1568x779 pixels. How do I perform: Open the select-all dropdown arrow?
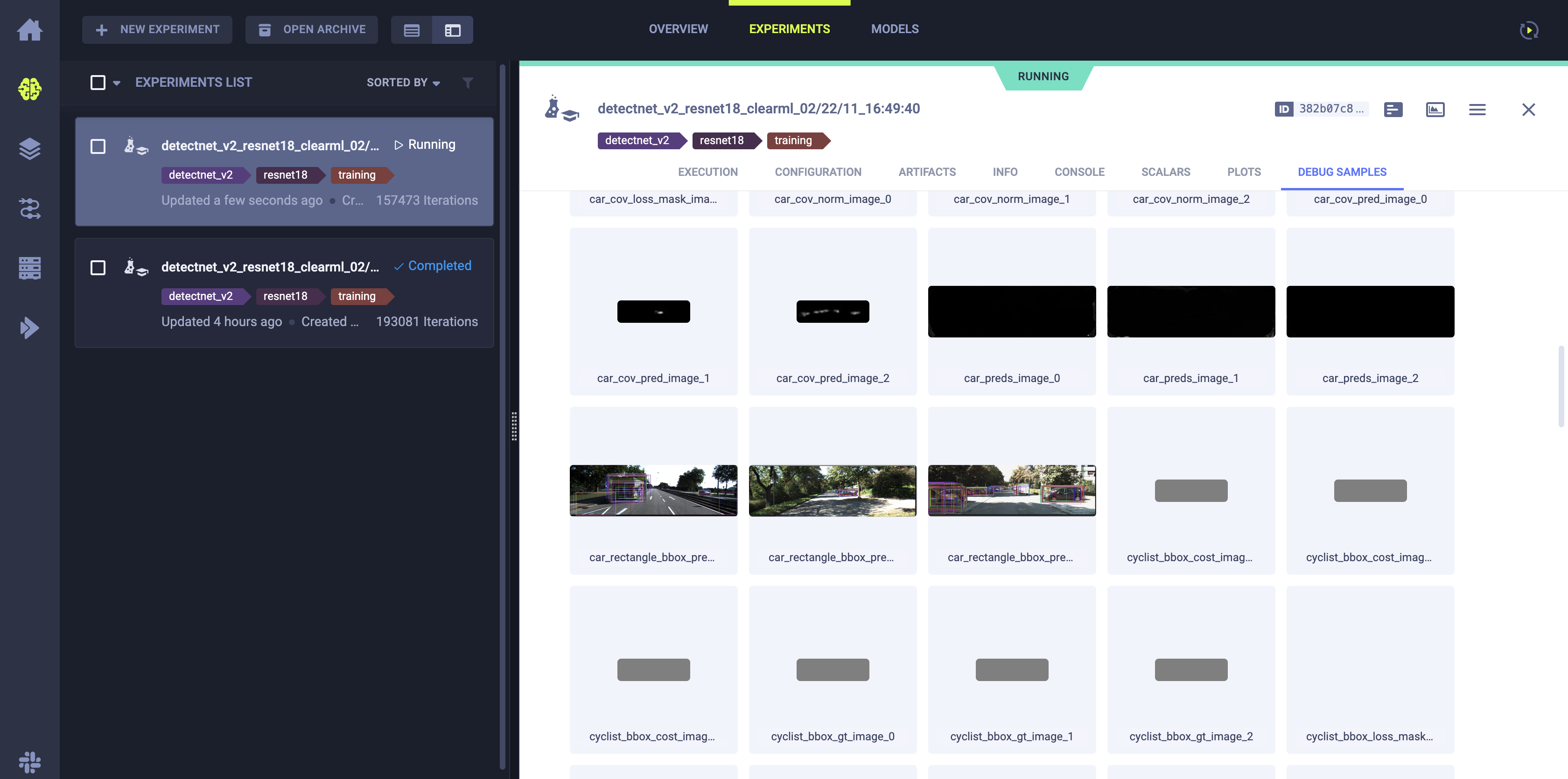(x=117, y=83)
